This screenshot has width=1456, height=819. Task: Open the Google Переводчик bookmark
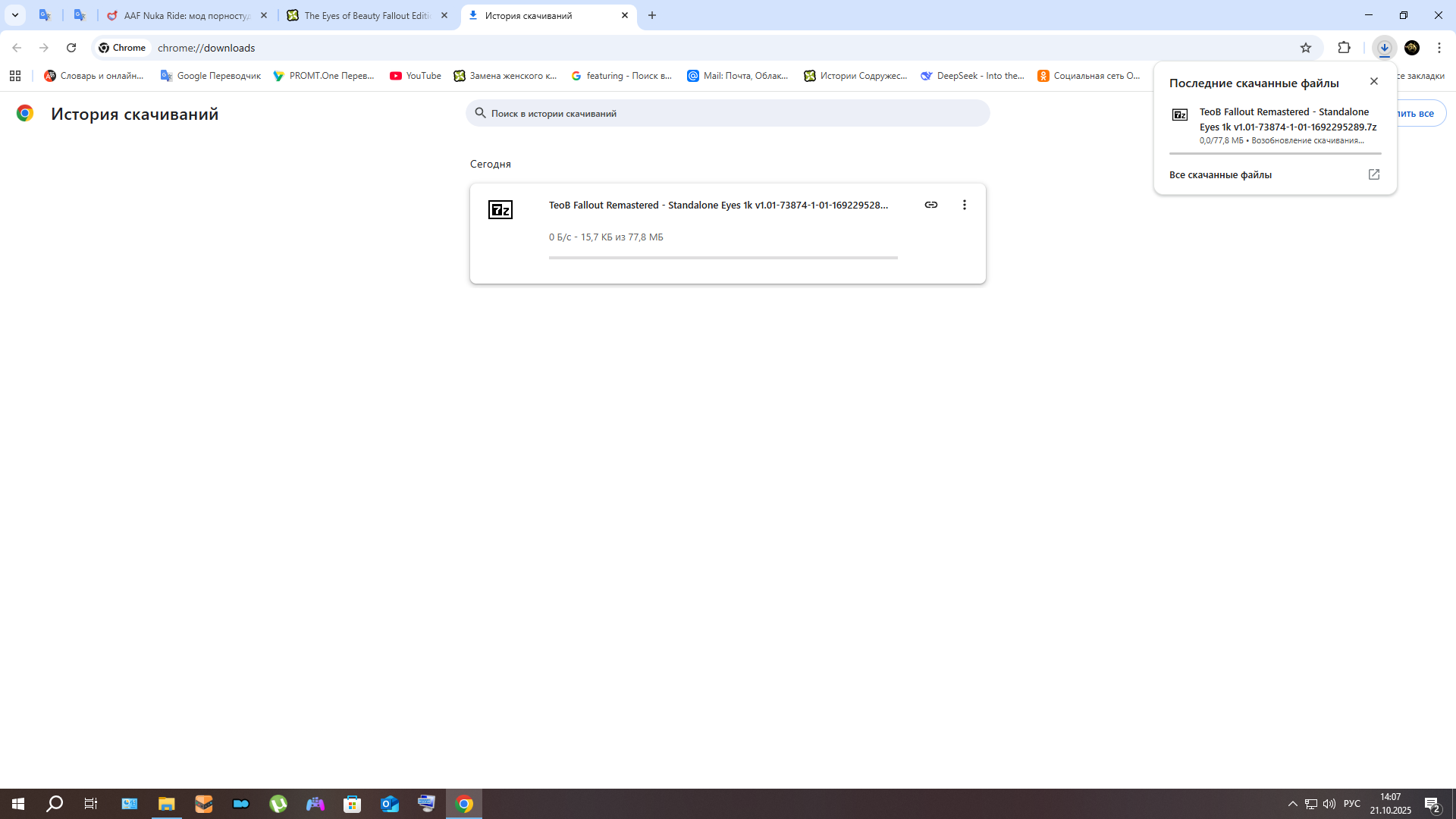pos(211,76)
